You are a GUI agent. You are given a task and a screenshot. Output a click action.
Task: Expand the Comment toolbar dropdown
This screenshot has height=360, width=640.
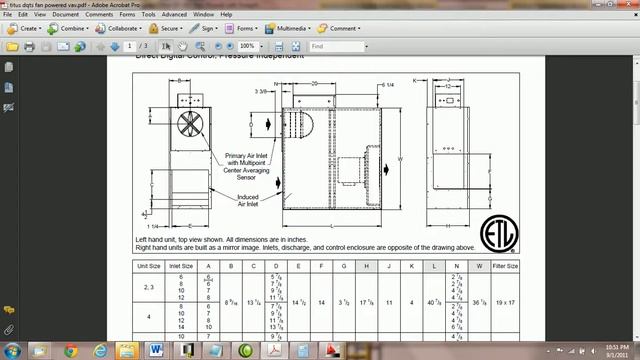359,29
